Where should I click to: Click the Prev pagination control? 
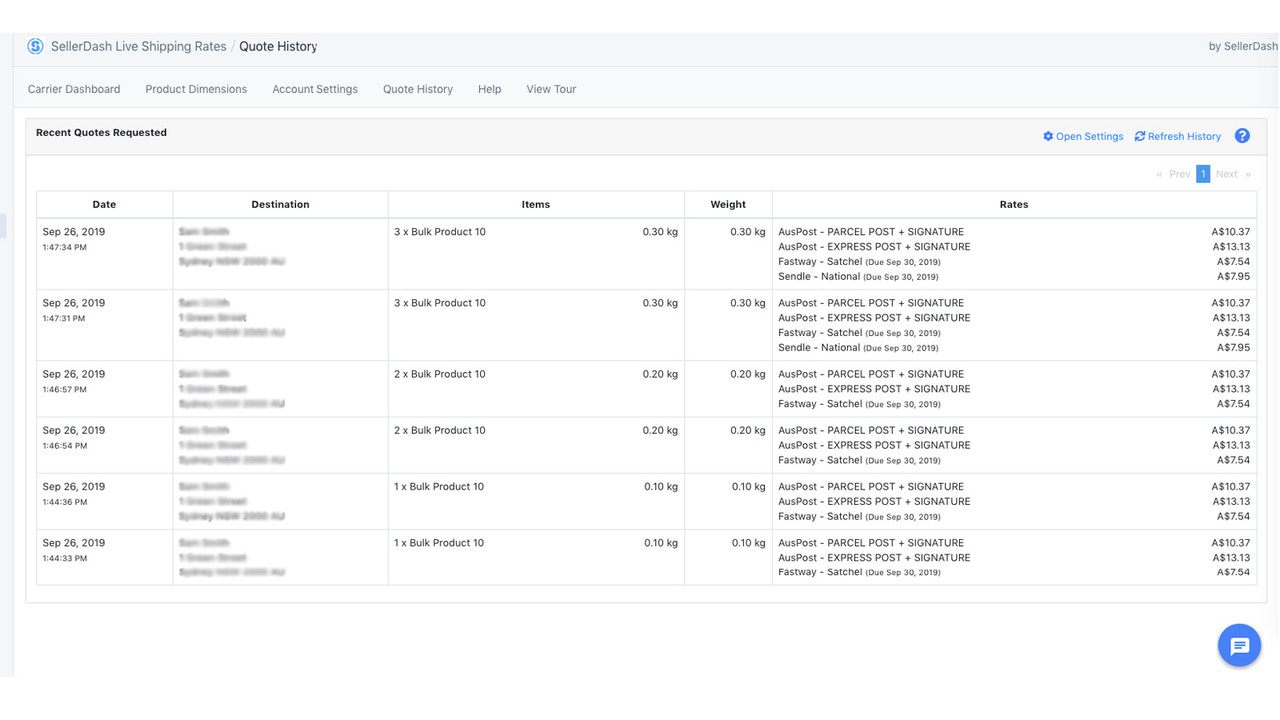pos(1179,173)
